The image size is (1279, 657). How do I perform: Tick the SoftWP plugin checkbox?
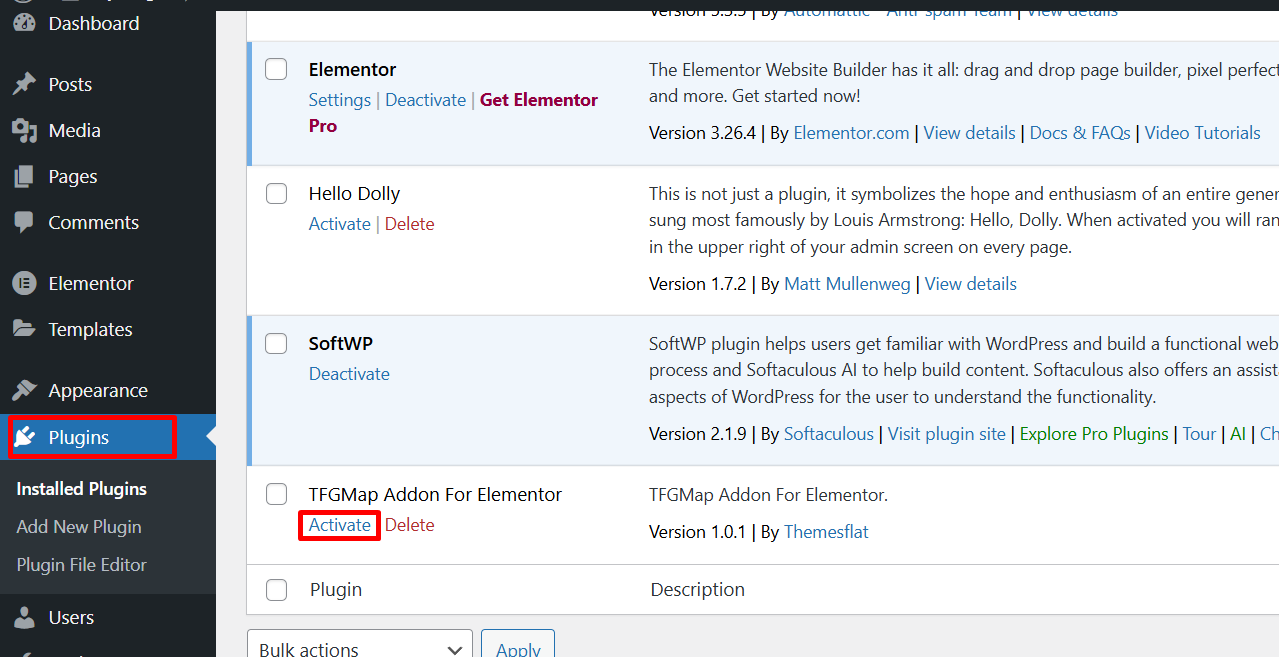tap(276, 343)
